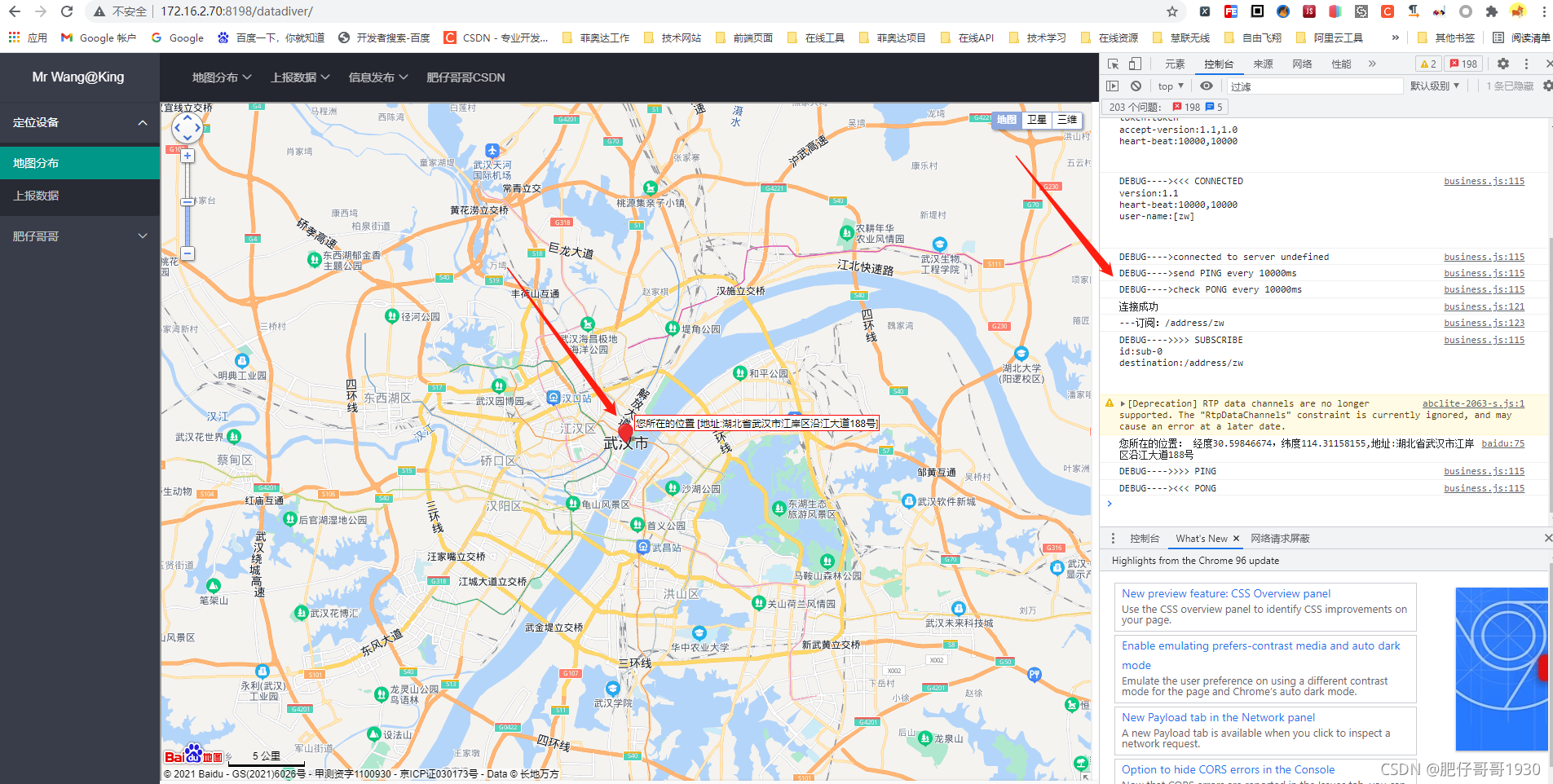The height and width of the screenshot is (784, 1553).
Task: Switch to the 性能 DevTools tab
Action: tap(1341, 64)
